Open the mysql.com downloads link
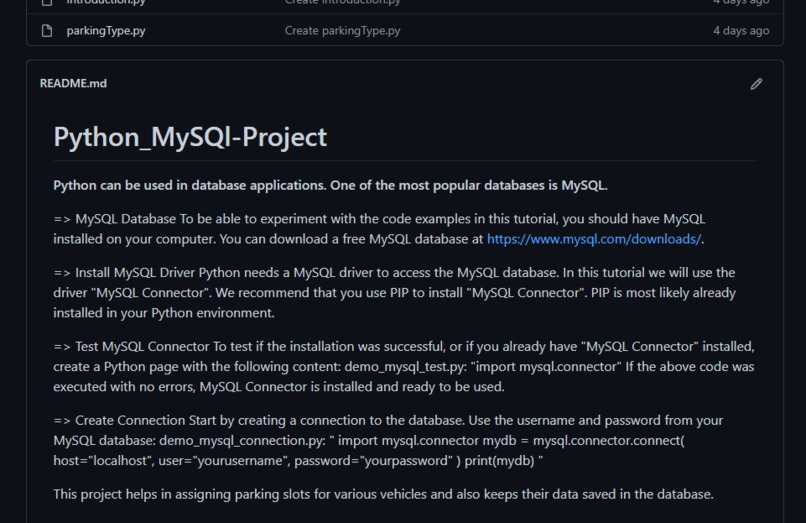This screenshot has height=523, width=806. click(594, 239)
